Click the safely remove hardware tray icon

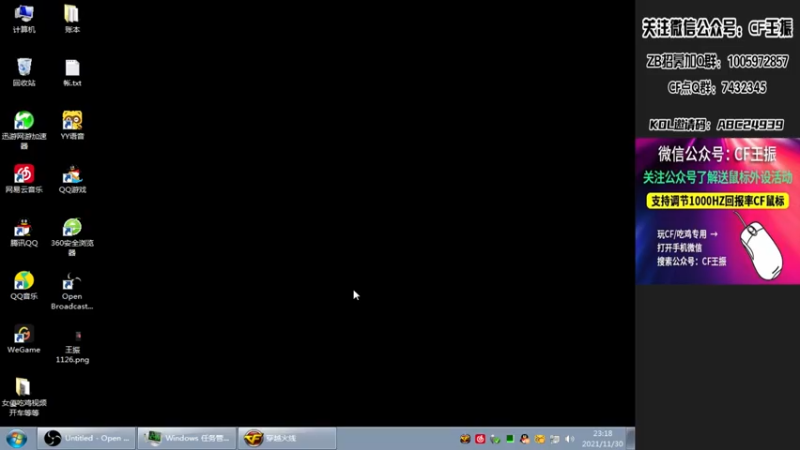[495, 439]
